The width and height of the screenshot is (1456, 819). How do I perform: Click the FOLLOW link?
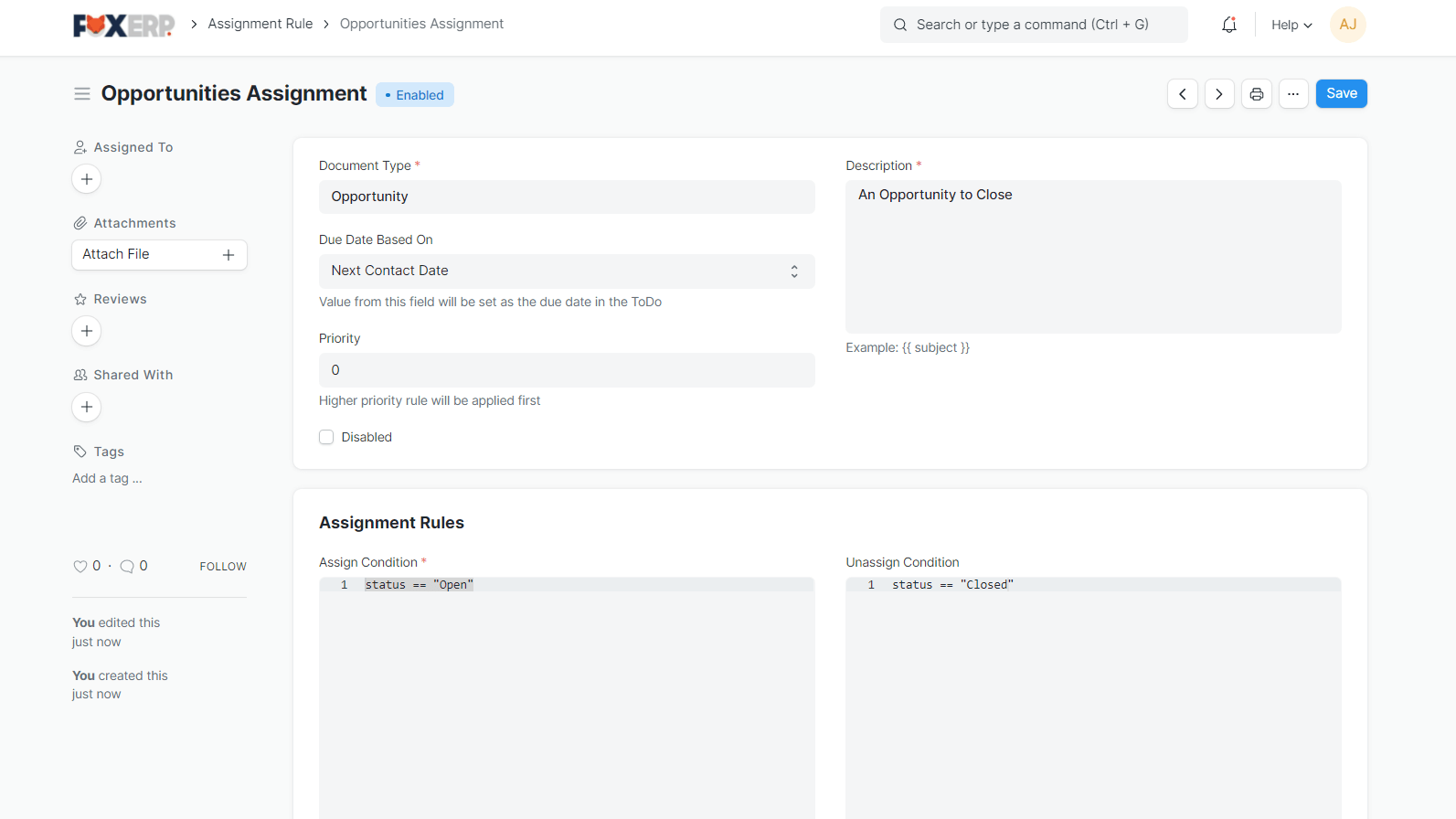click(223, 567)
